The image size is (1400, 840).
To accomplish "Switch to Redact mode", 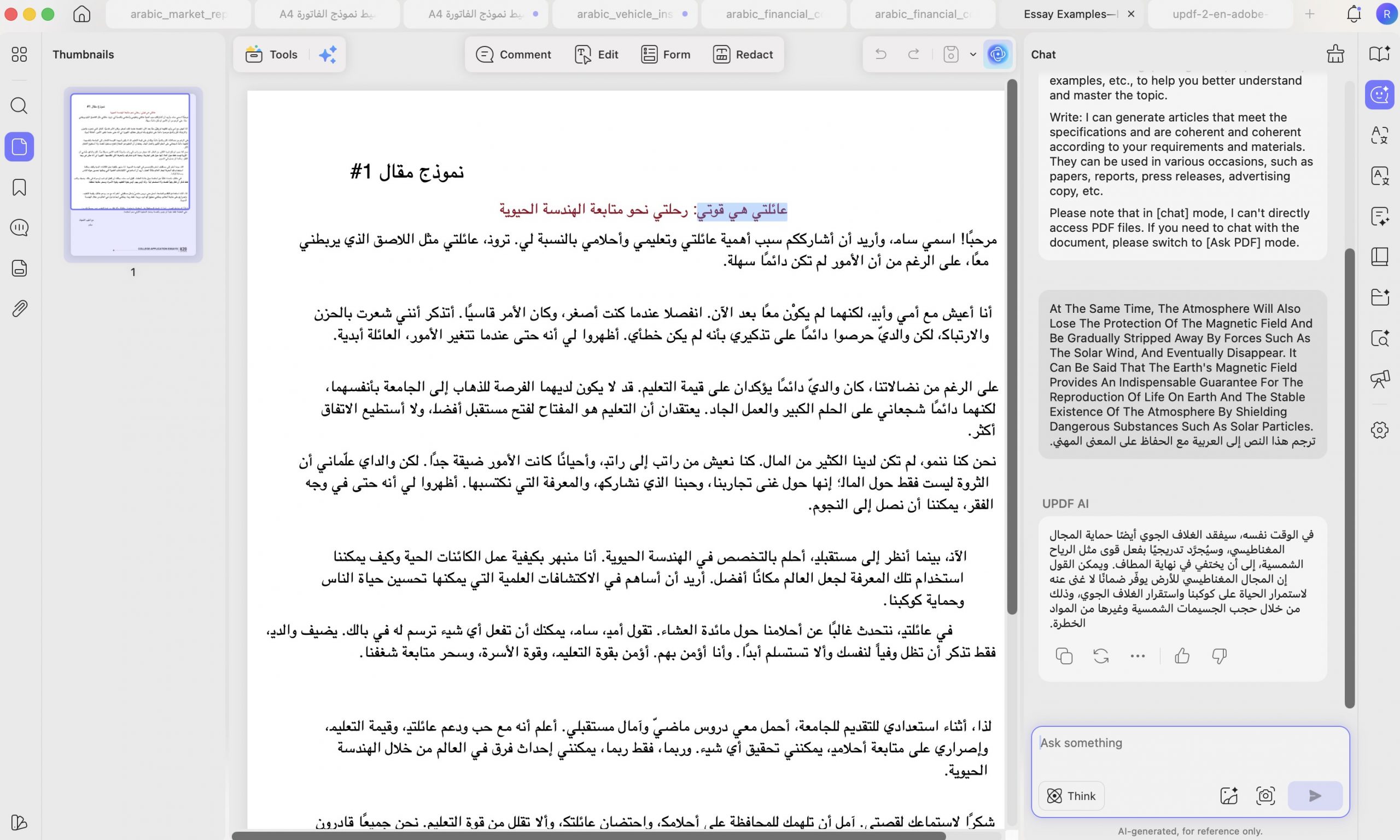I will (743, 54).
